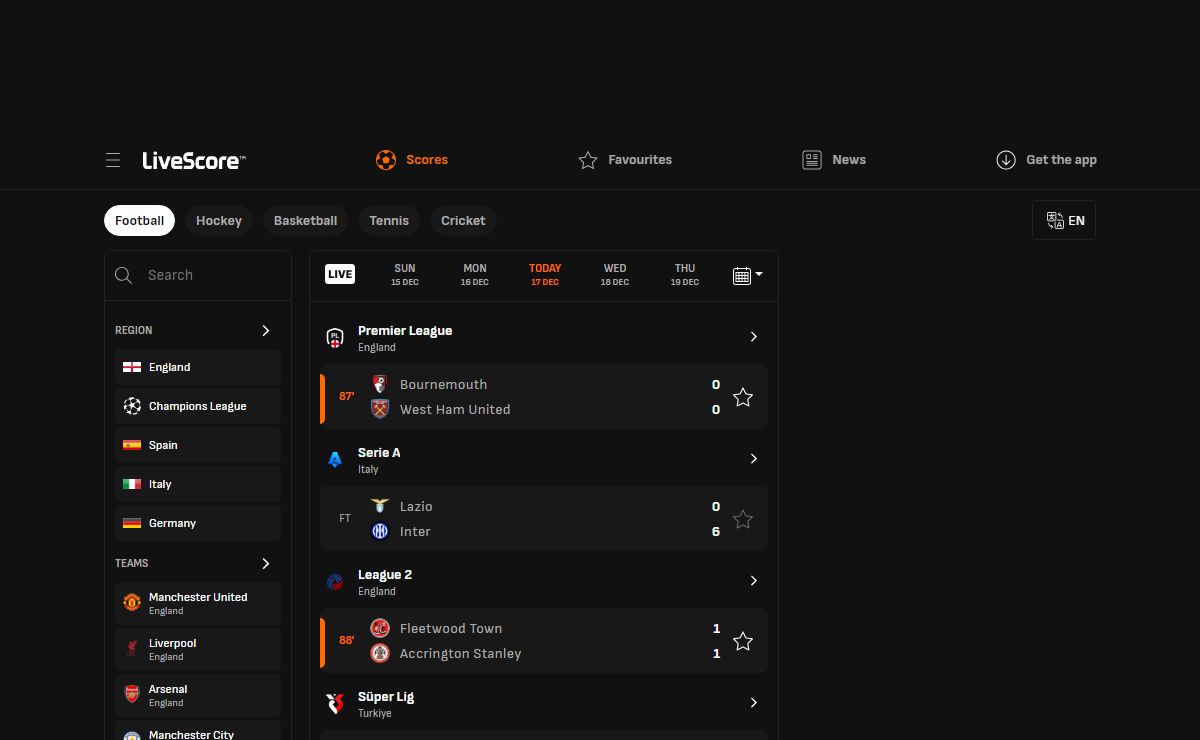
Task: Click the Süper Lig chevron arrow
Action: tap(754, 703)
